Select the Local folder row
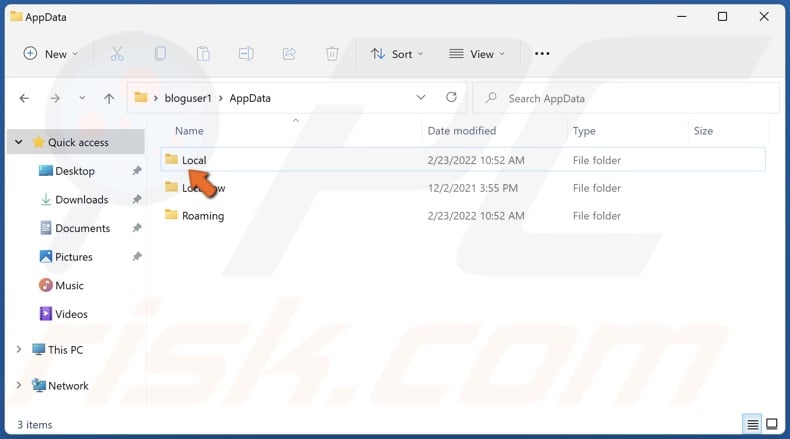 pyautogui.click(x=463, y=160)
